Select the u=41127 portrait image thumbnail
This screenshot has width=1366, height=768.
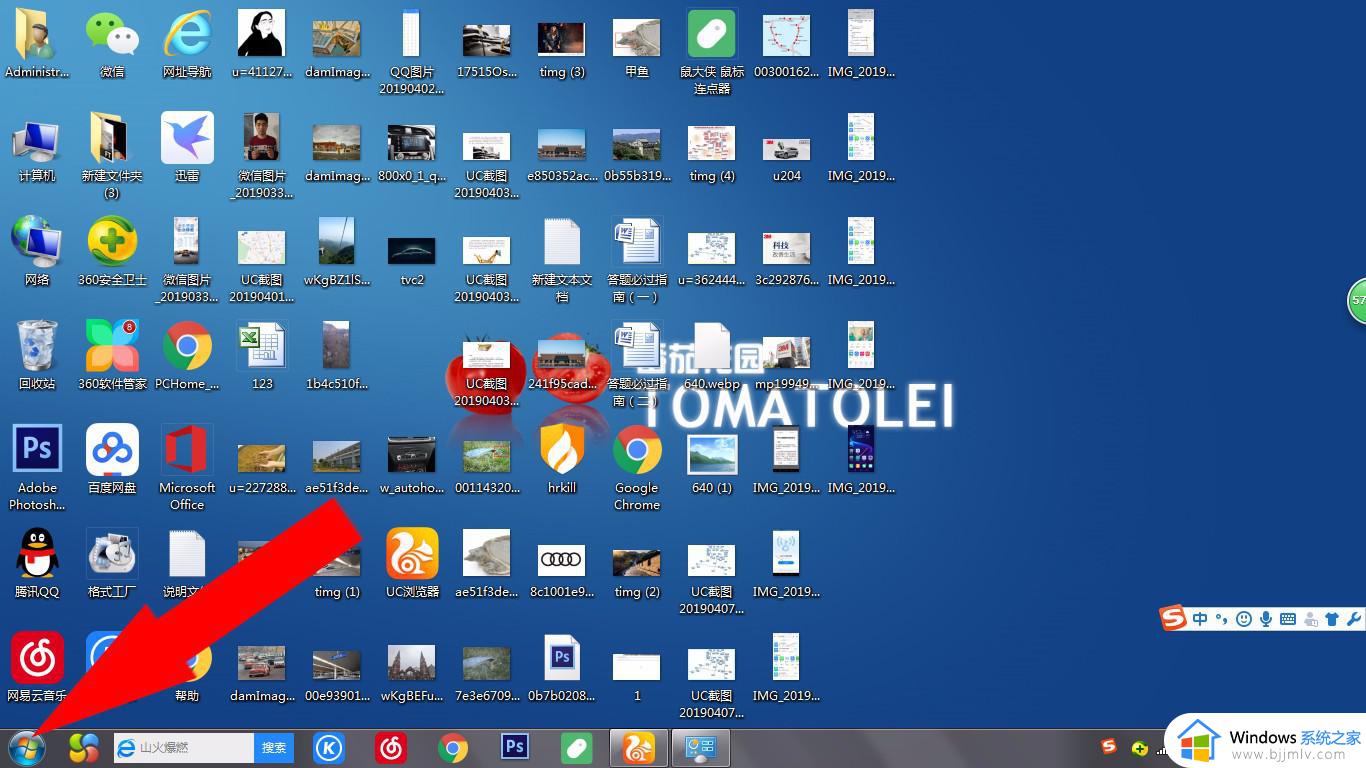click(x=262, y=35)
